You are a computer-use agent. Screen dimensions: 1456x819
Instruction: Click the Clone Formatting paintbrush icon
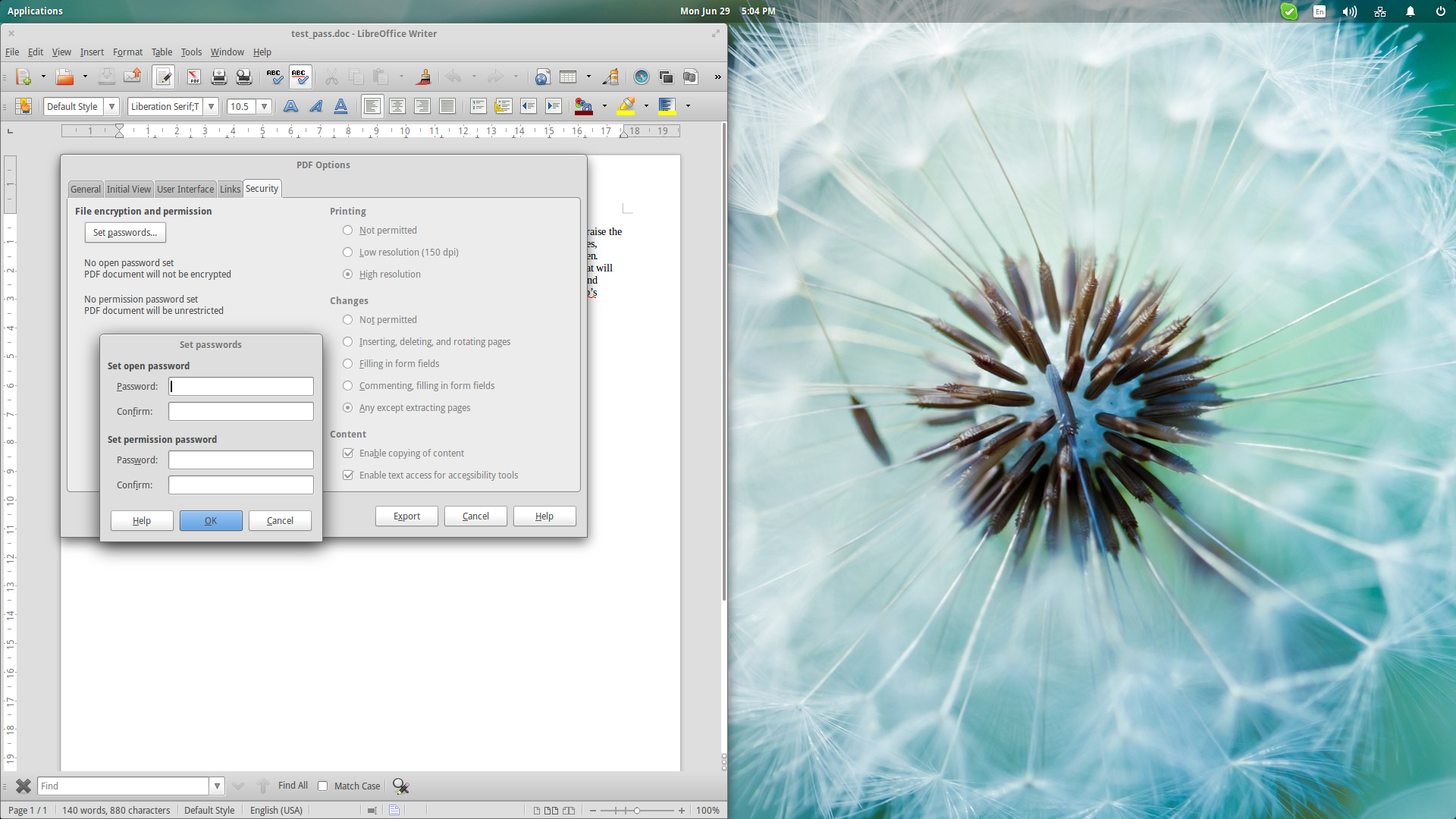pyautogui.click(x=424, y=77)
